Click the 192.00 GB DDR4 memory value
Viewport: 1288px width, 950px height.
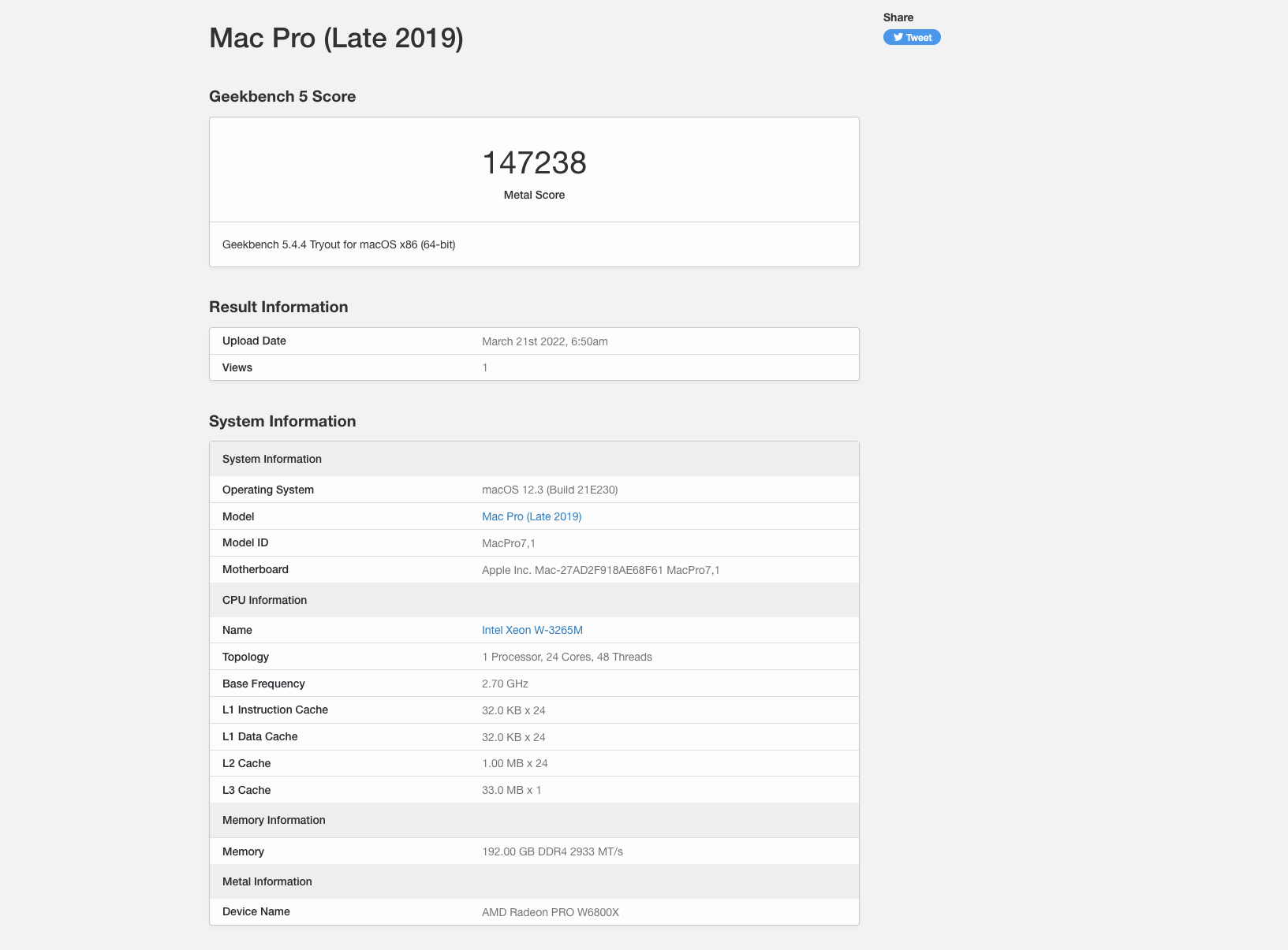click(552, 851)
